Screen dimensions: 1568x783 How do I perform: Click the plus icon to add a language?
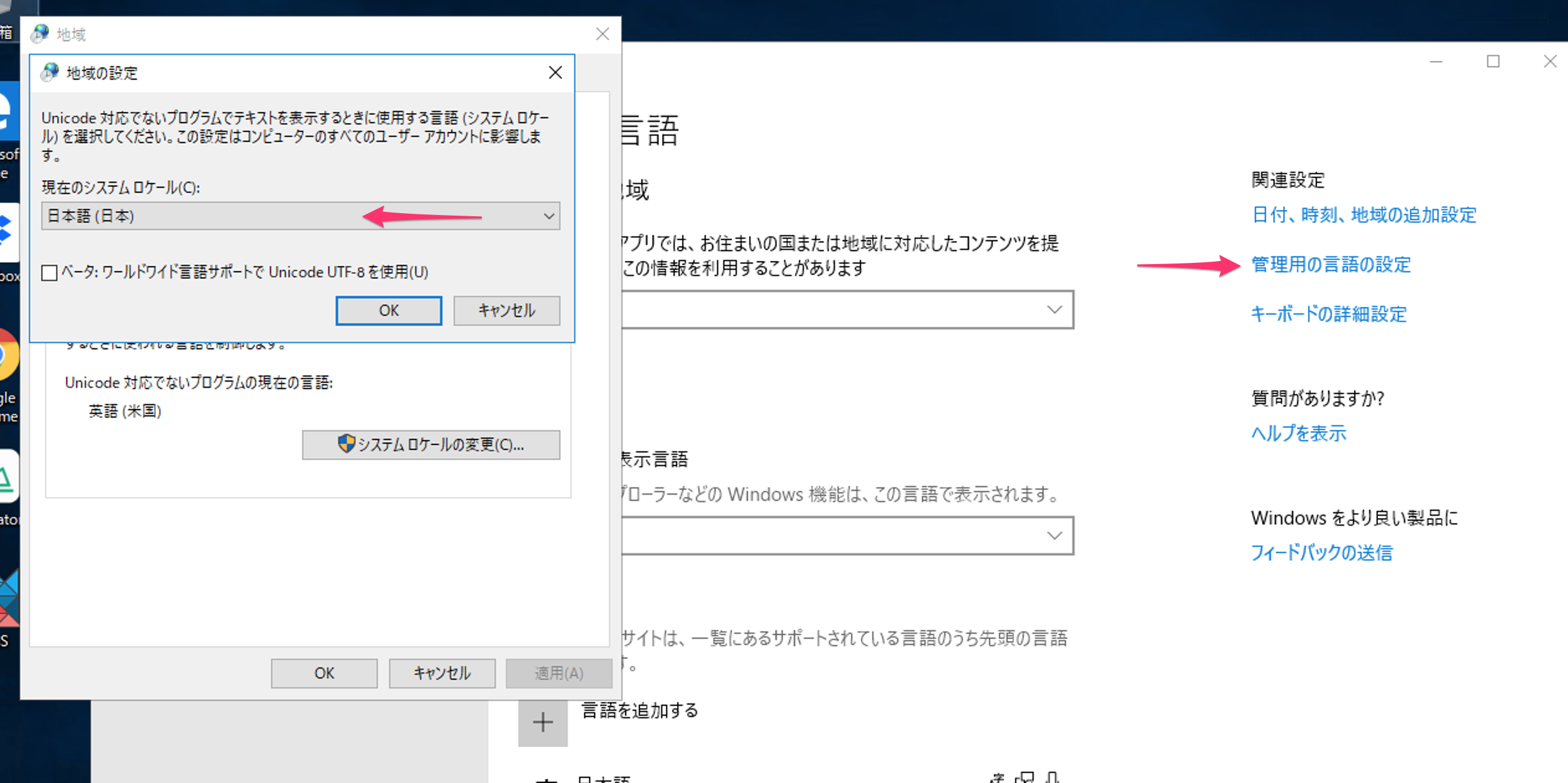(543, 721)
